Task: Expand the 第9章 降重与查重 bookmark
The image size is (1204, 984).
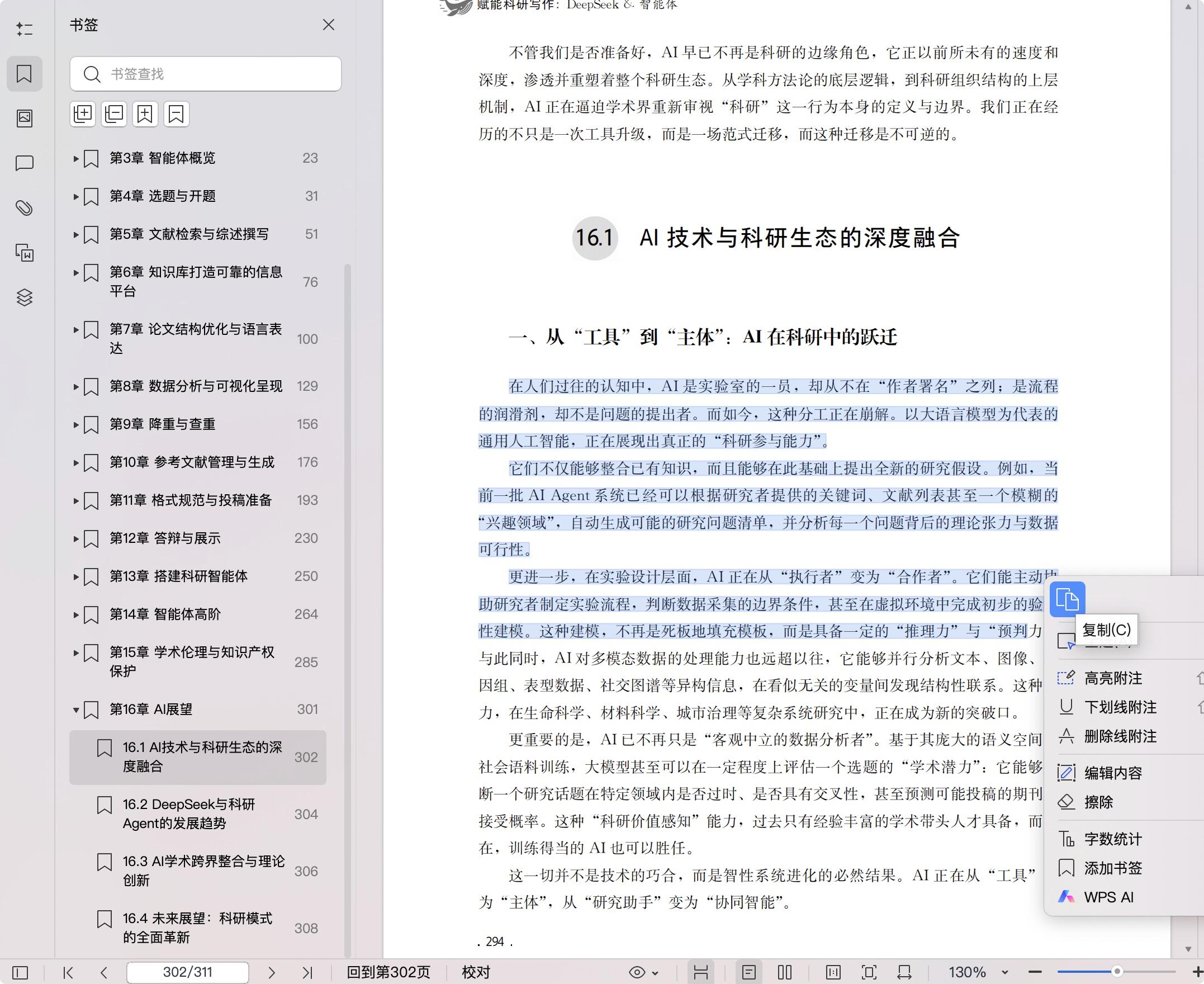Action: tap(76, 424)
